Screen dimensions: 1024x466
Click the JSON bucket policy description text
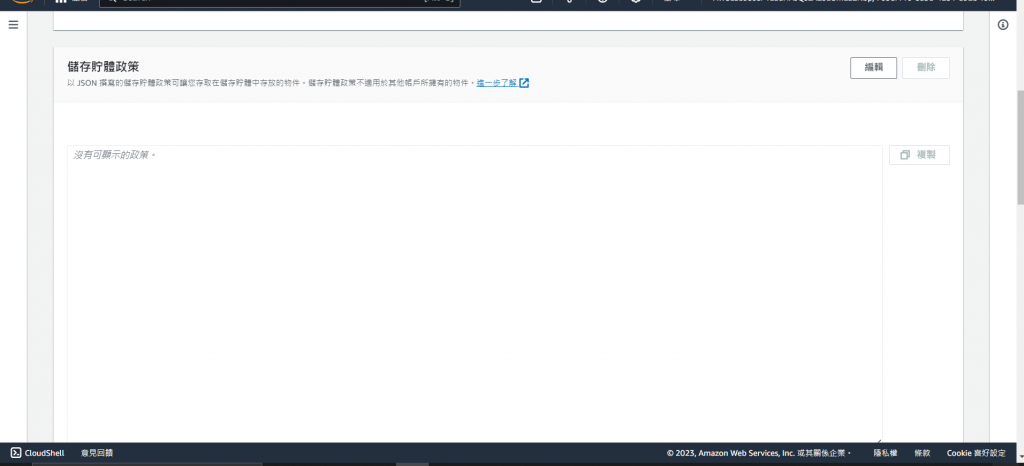(270, 83)
